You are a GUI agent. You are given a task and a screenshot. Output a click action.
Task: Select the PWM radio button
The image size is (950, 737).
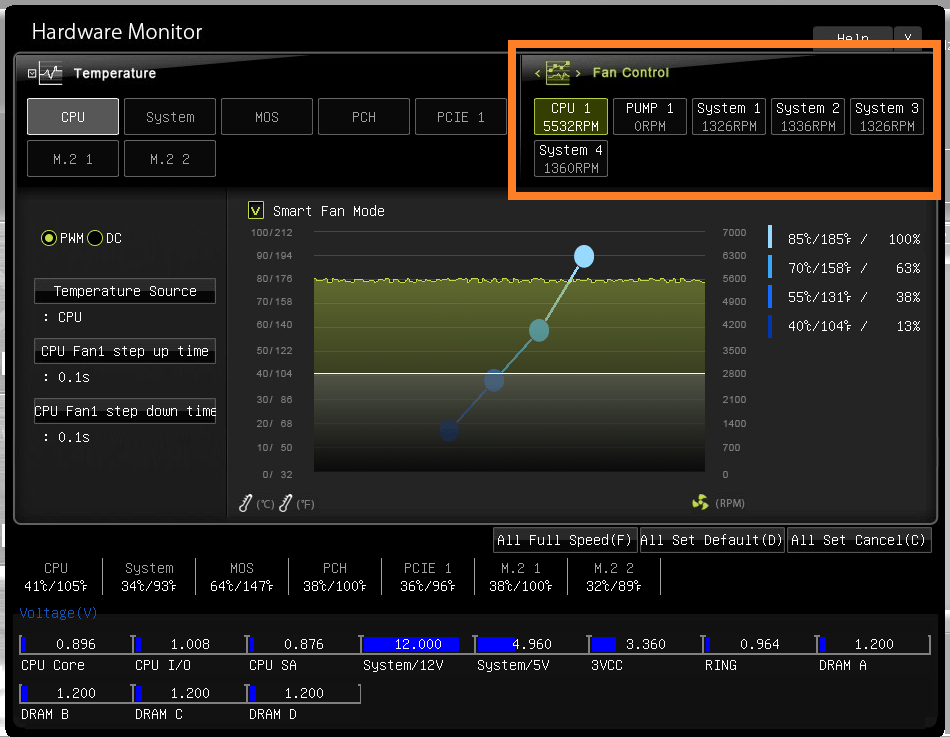(48, 238)
